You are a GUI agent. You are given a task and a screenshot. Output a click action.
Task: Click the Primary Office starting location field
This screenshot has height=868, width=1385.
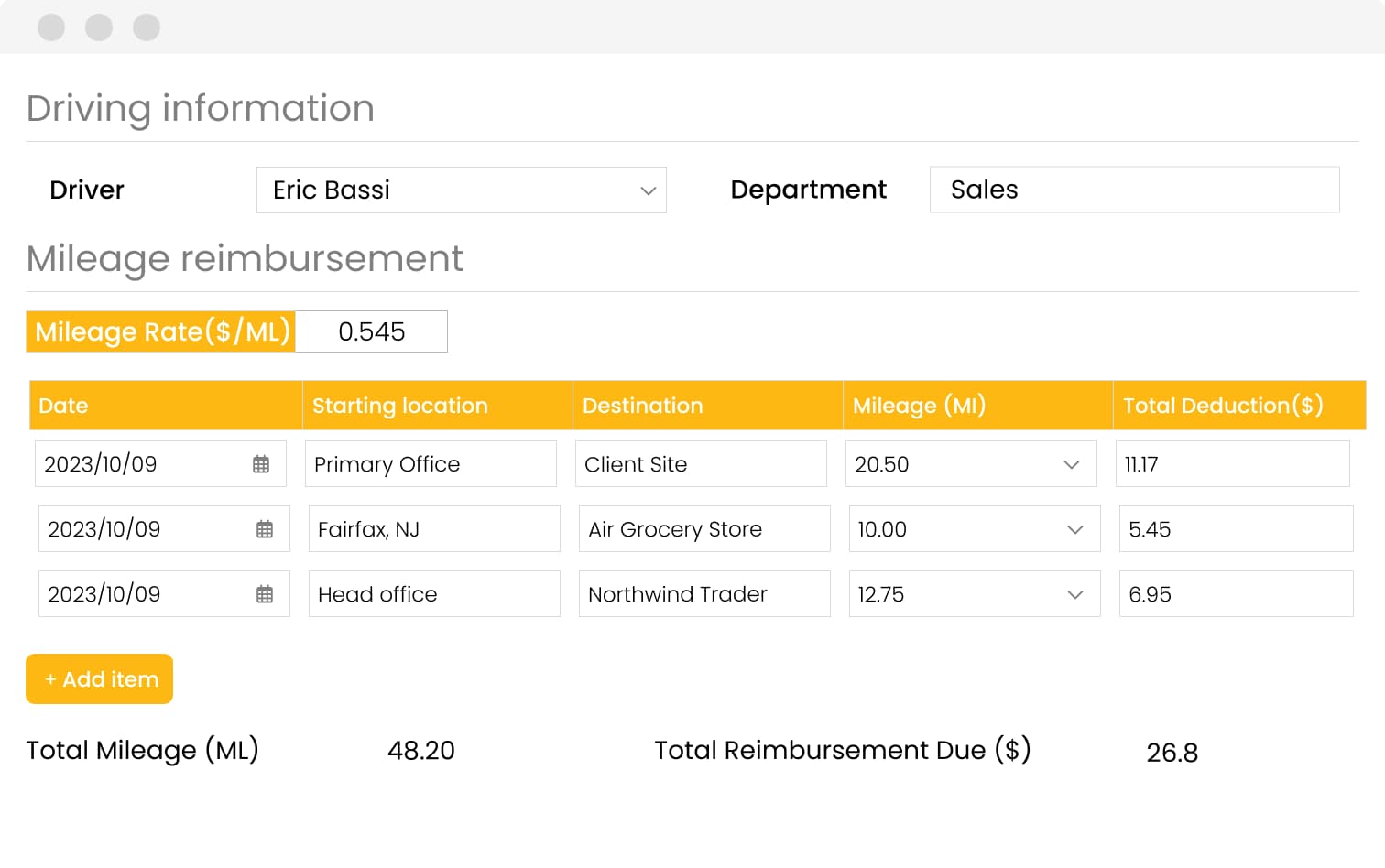pos(431,464)
